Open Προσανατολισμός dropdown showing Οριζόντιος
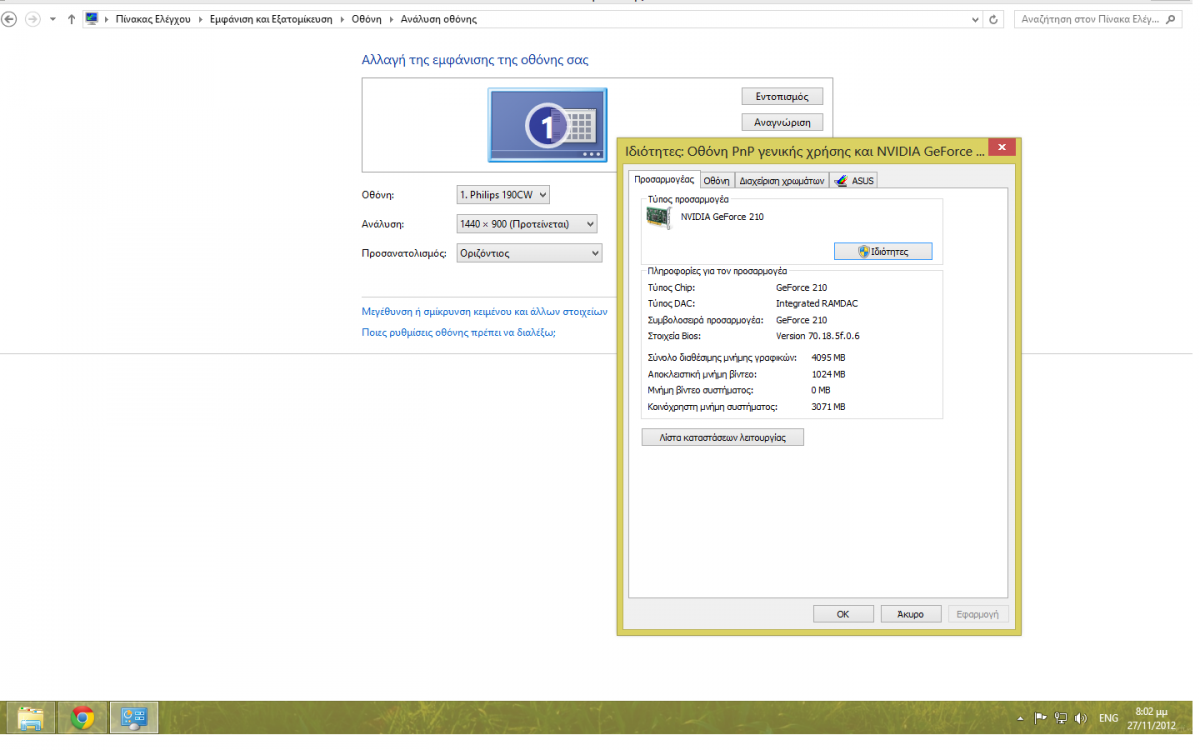The width and height of the screenshot is (1200, 750). 529,253
